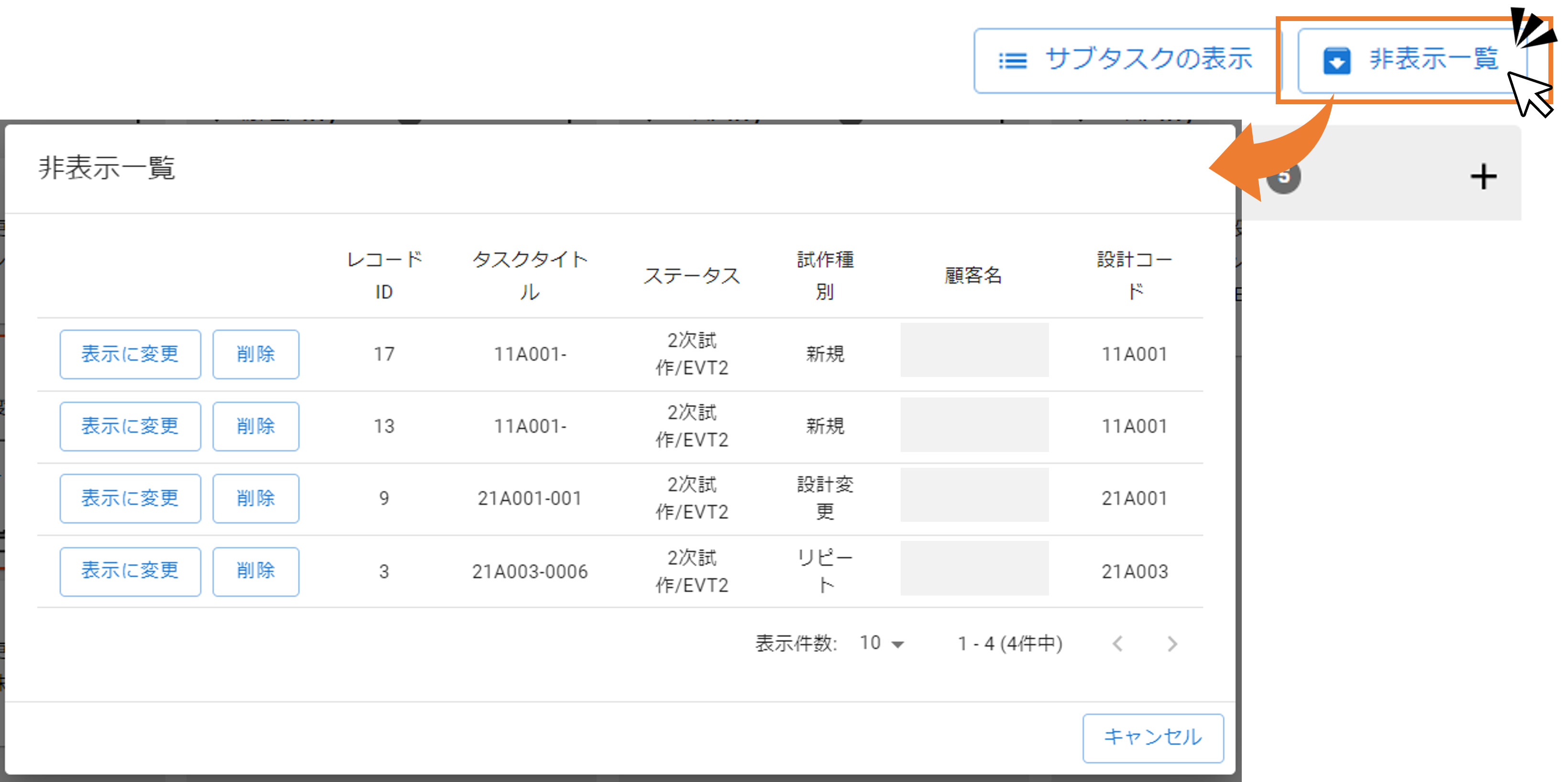Viewport: 1568px width, 782px height.
Task: Click 表示に変更 for record 13
Action: (130, 426)
